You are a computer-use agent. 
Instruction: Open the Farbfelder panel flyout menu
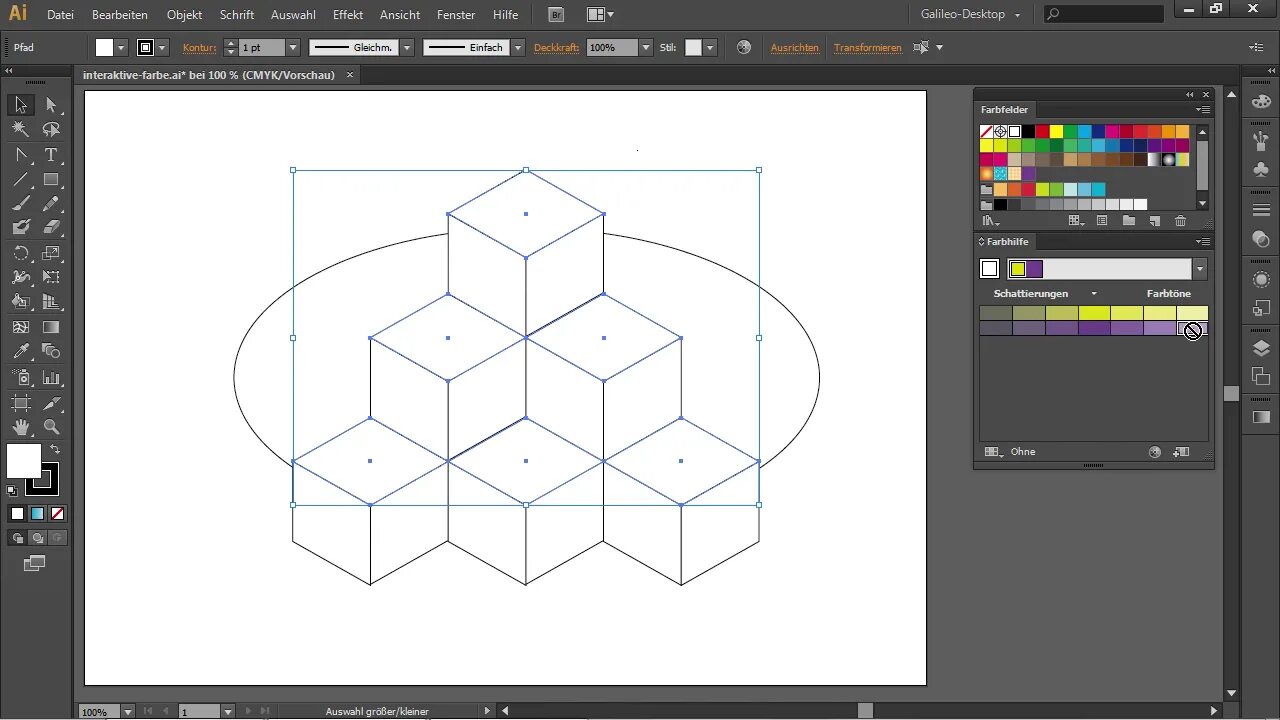pyautogui.click(x=1203, y=110)
